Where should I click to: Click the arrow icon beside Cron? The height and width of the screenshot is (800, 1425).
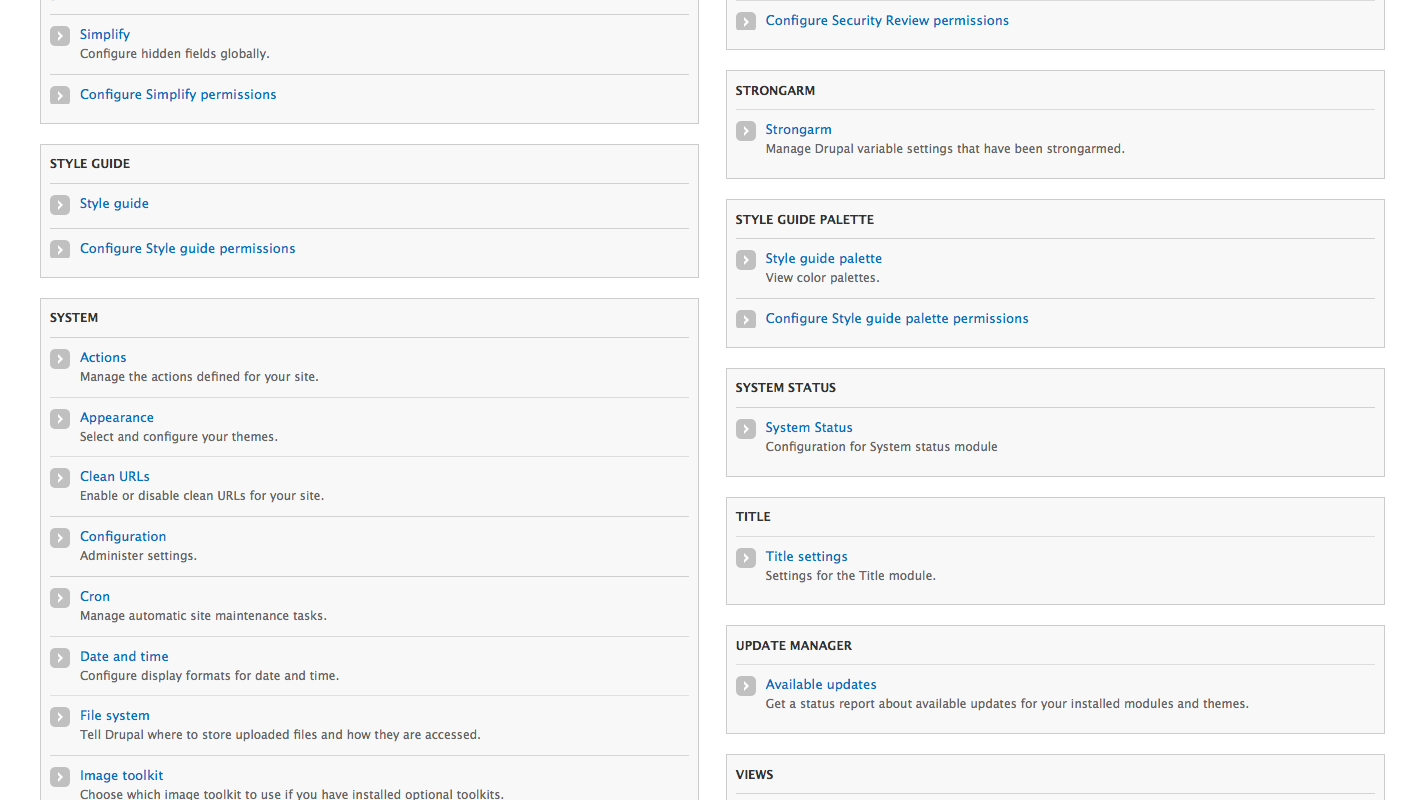60,598
